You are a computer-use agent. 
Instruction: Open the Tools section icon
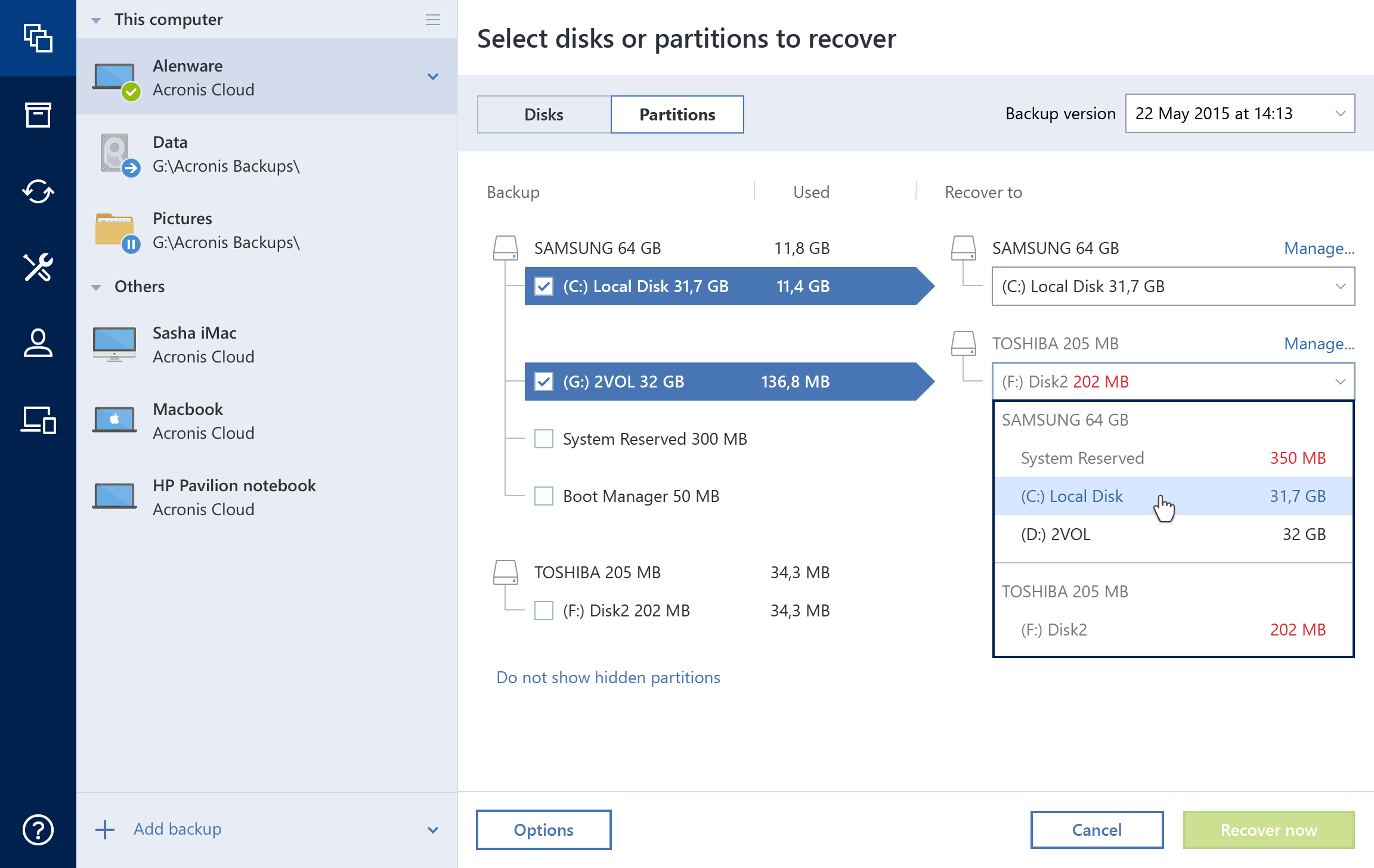pyautogui.click(x=38, y=267)
